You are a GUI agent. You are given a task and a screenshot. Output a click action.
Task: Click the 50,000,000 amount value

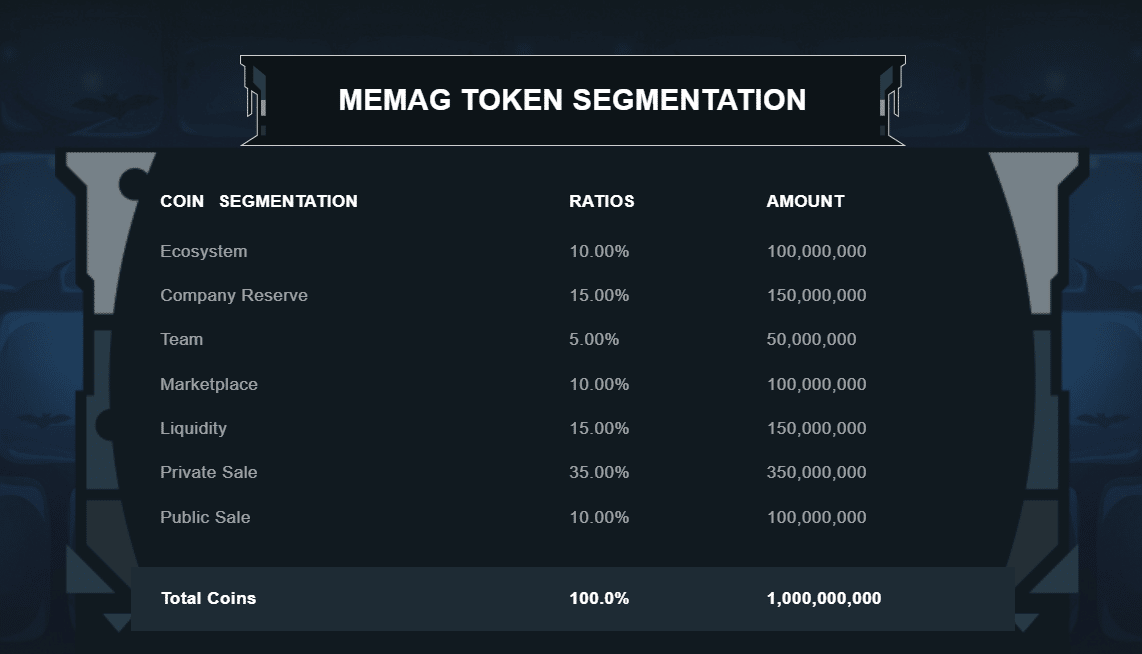click(x=811, y=339)
